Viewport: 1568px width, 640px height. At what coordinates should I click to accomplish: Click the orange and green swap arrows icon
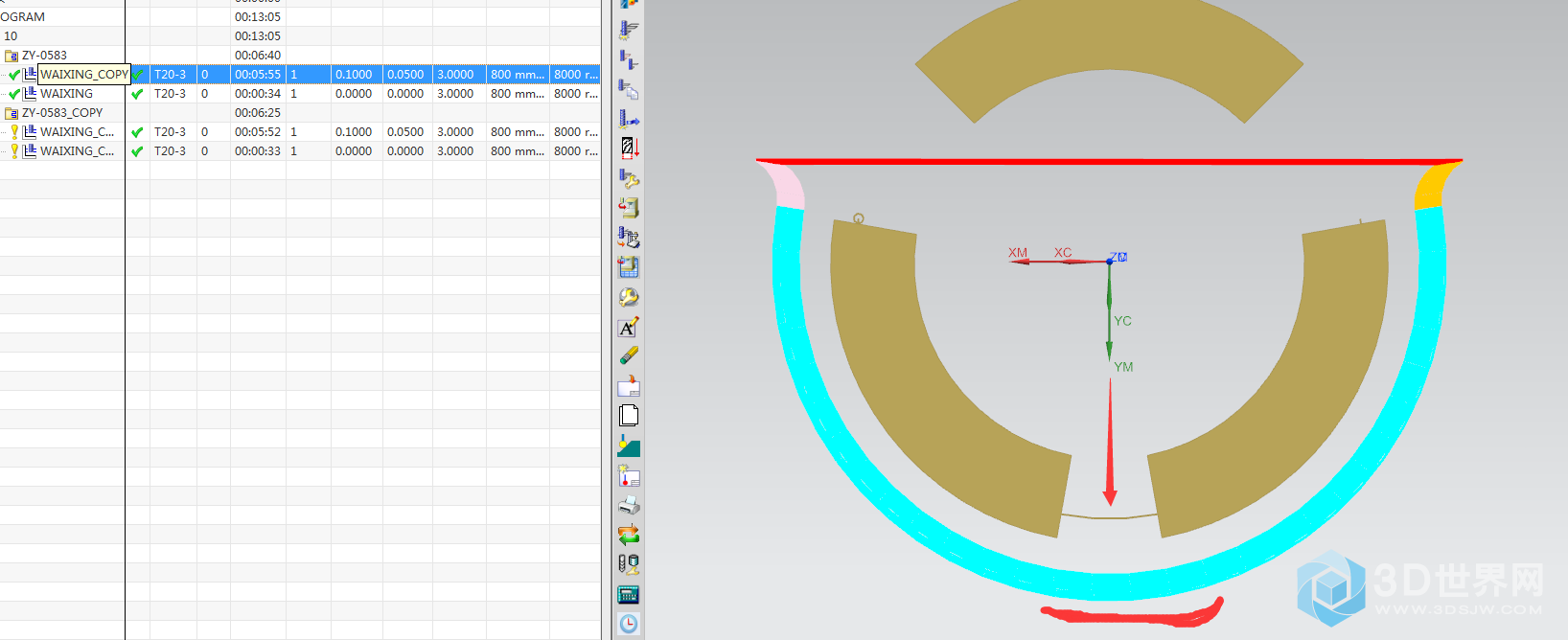pyautogui.click(x=629, y=536)
